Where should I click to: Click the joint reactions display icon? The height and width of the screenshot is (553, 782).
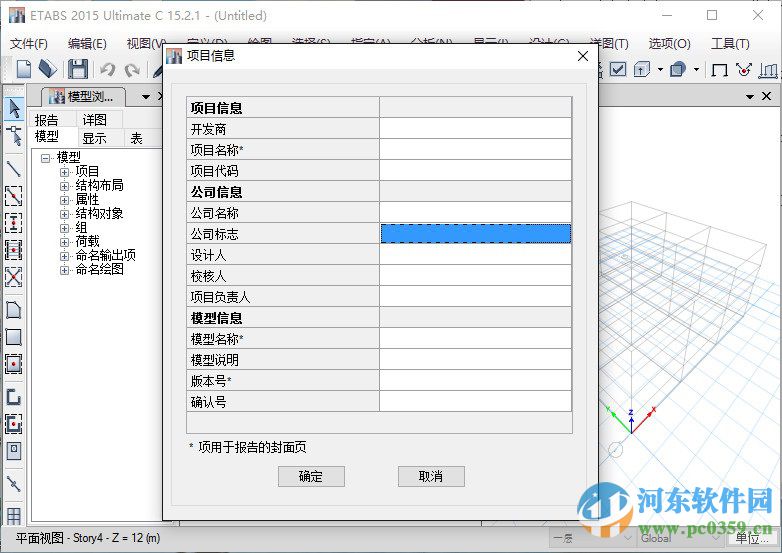click(x=744, y=69)
